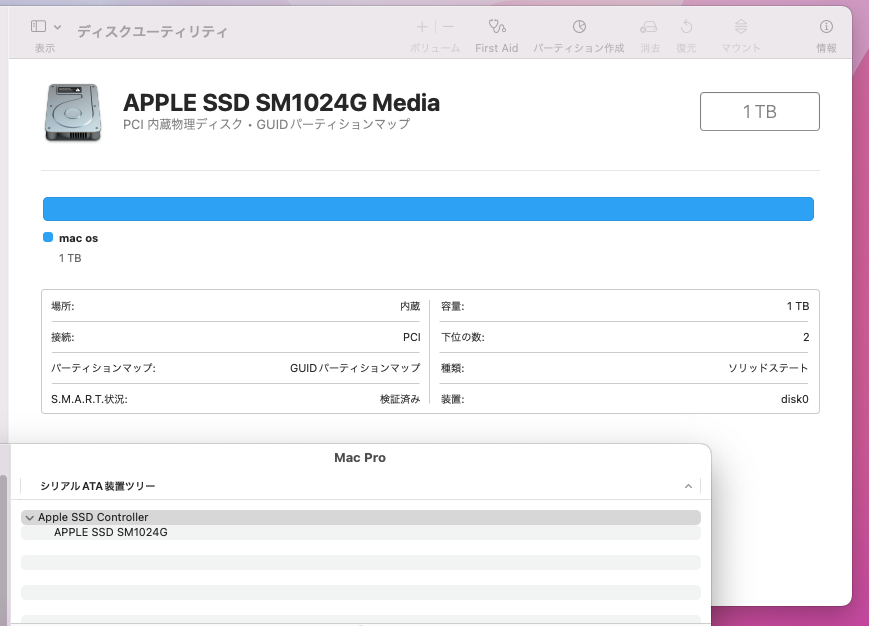The image size is (869, 626).
Task: Click the 下位の数 label
Action: point(463,337)
